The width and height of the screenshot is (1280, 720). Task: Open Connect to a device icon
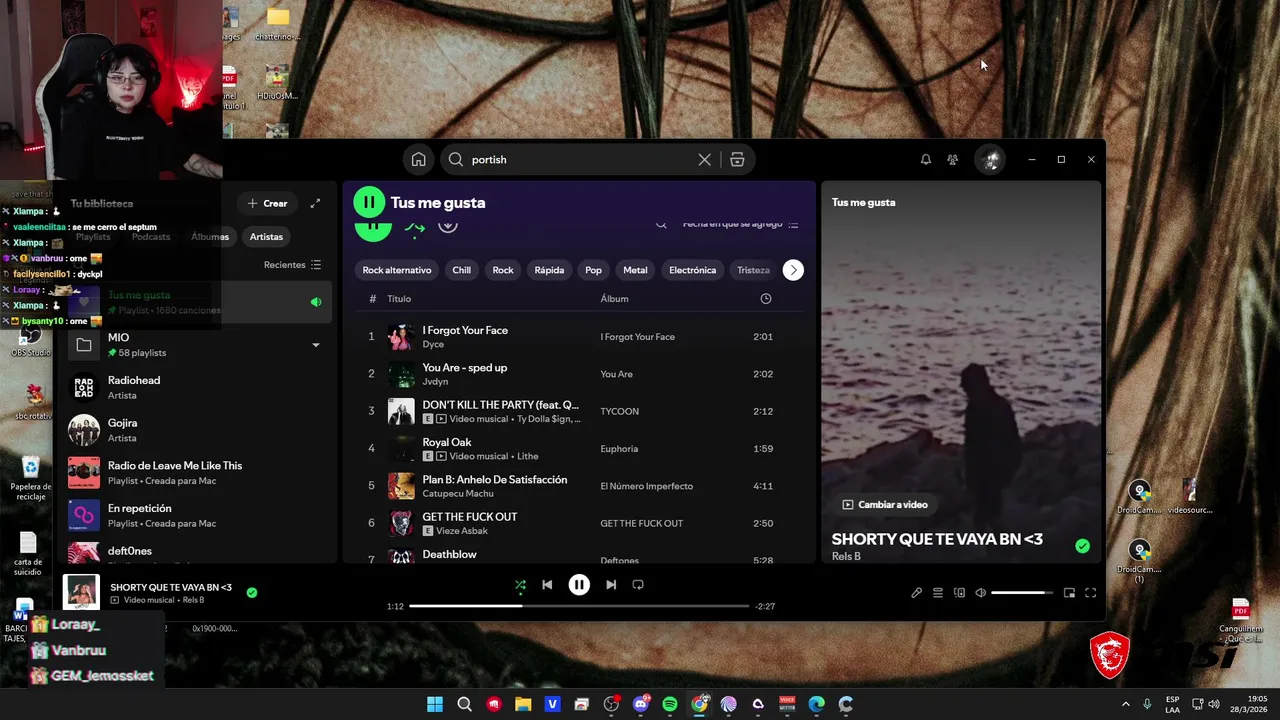[959, 593]
